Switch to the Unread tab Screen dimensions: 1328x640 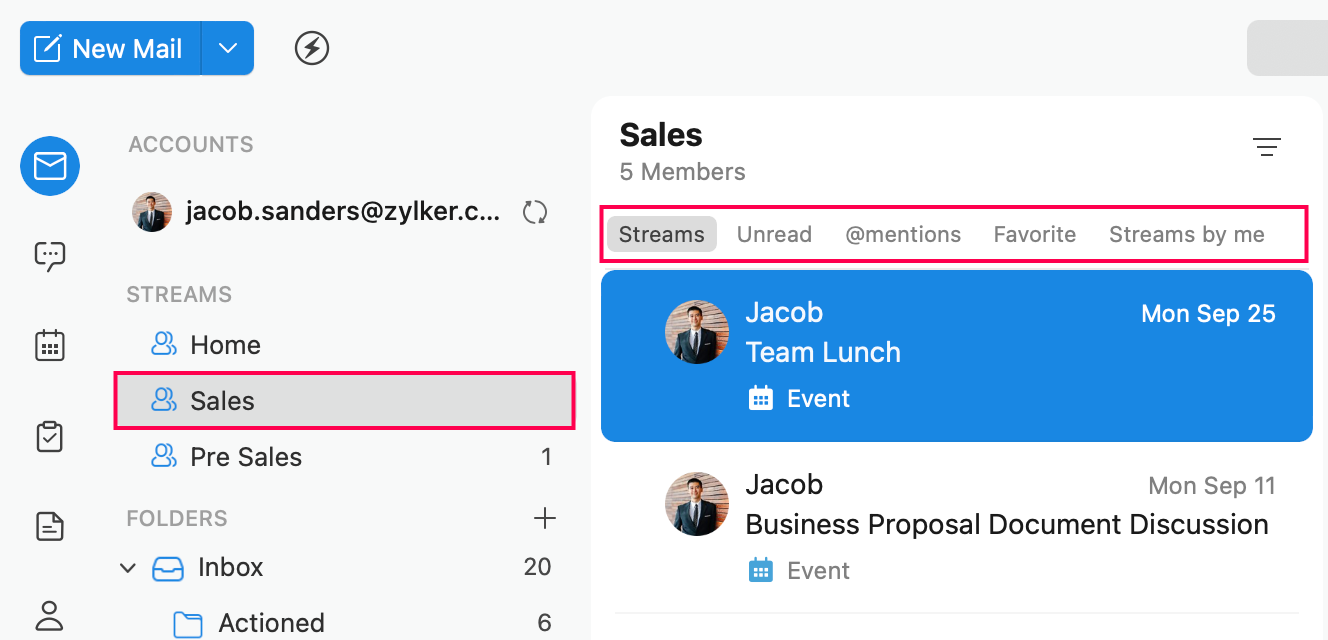(774, 234)
